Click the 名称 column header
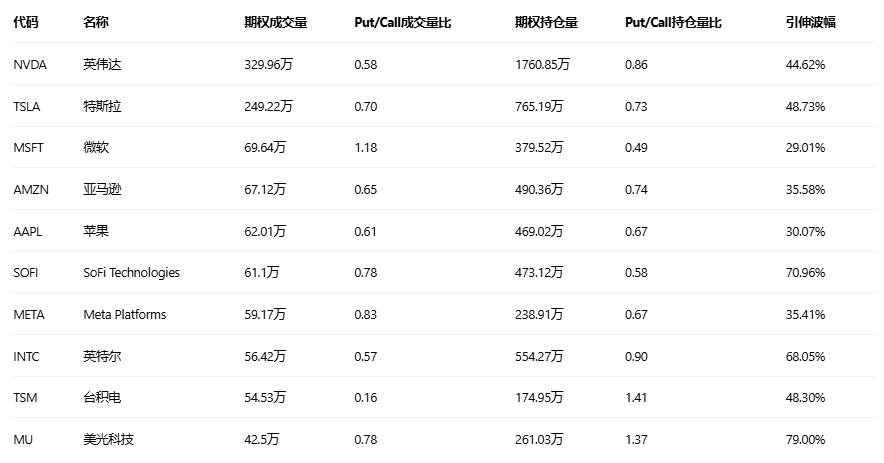 tap(96, 22)
